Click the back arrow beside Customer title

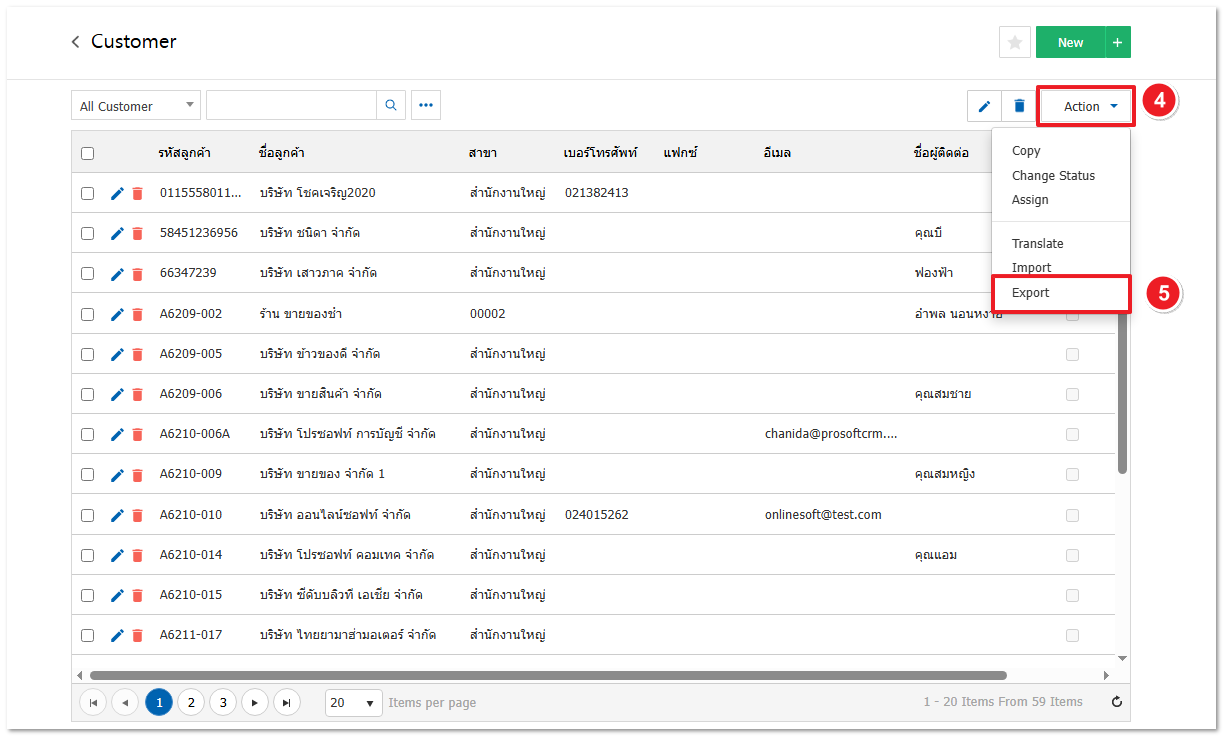tap(75, 42)
